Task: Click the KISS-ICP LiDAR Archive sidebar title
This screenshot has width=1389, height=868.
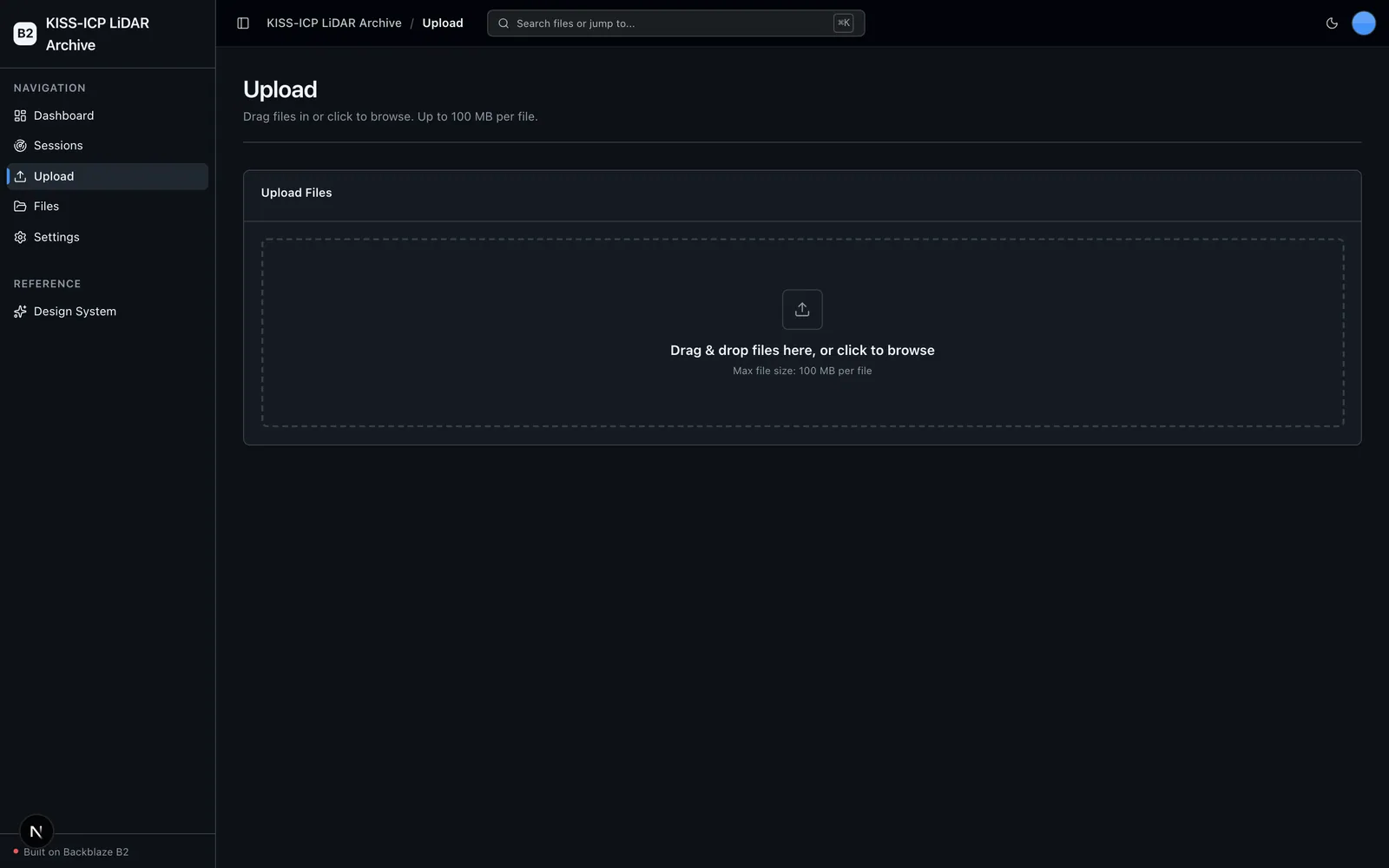Action: pyautogui.click(x=97, y=34)
